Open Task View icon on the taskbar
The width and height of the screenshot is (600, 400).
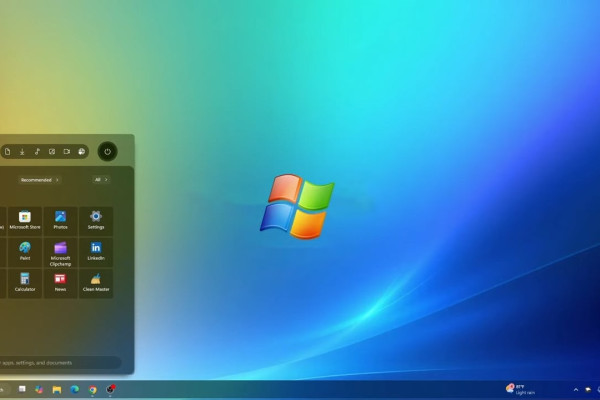coord(22,389)
